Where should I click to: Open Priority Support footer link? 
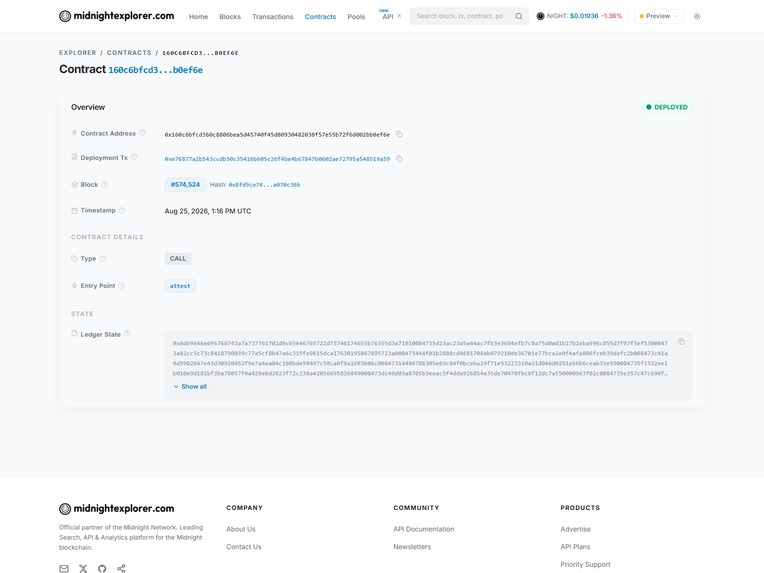pyautogui.click(x=585, y=564)
